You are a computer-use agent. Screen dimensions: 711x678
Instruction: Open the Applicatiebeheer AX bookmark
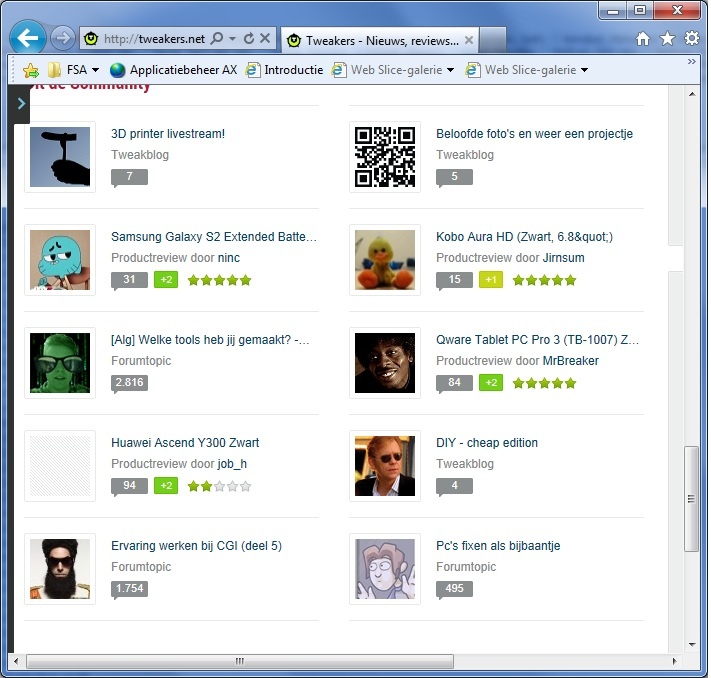point(173,70)
